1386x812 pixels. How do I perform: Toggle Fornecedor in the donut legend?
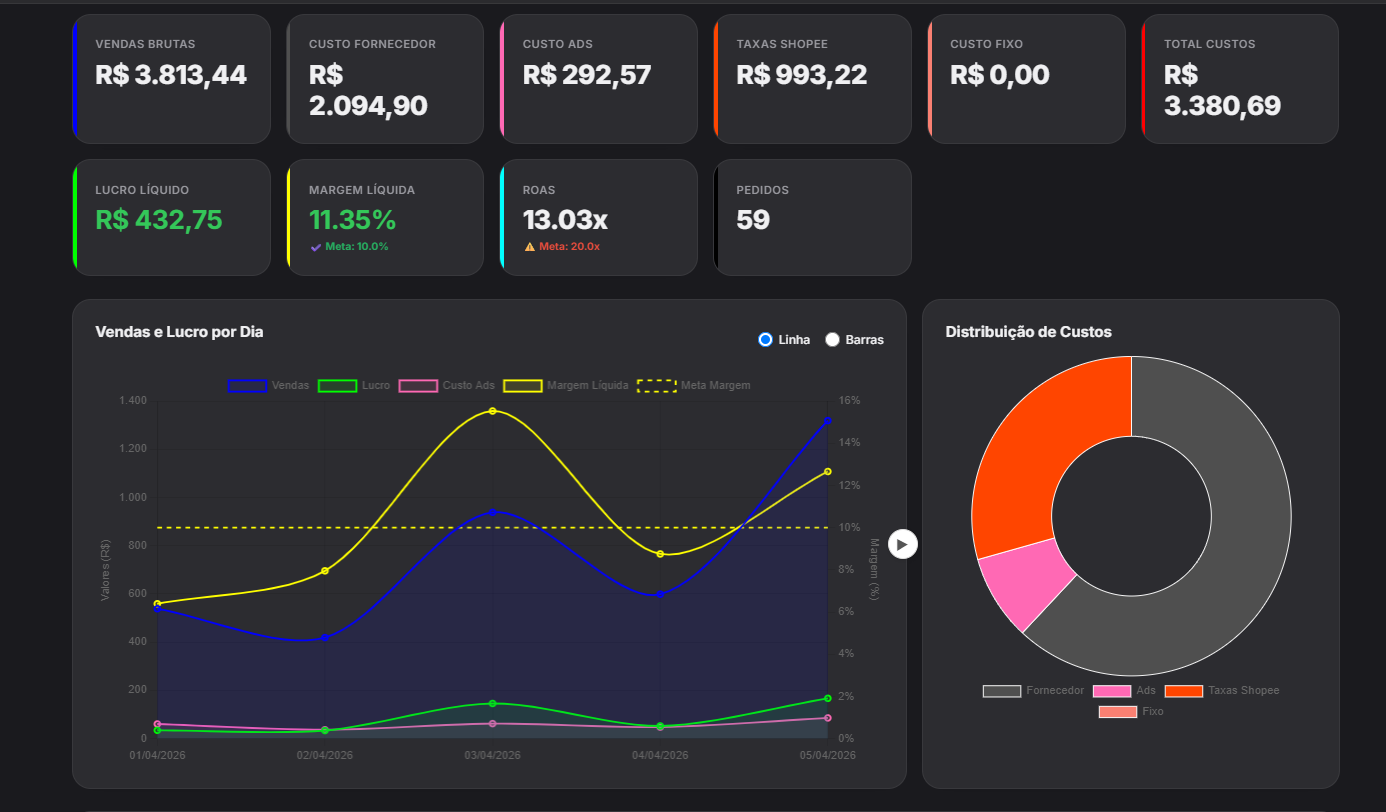(1033, 691)
